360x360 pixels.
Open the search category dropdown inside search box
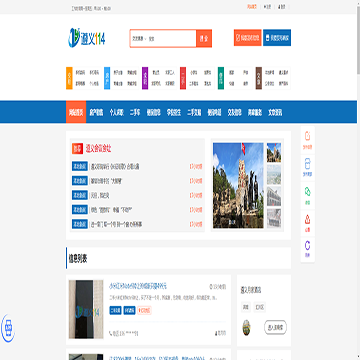click(x=138, y=38)
